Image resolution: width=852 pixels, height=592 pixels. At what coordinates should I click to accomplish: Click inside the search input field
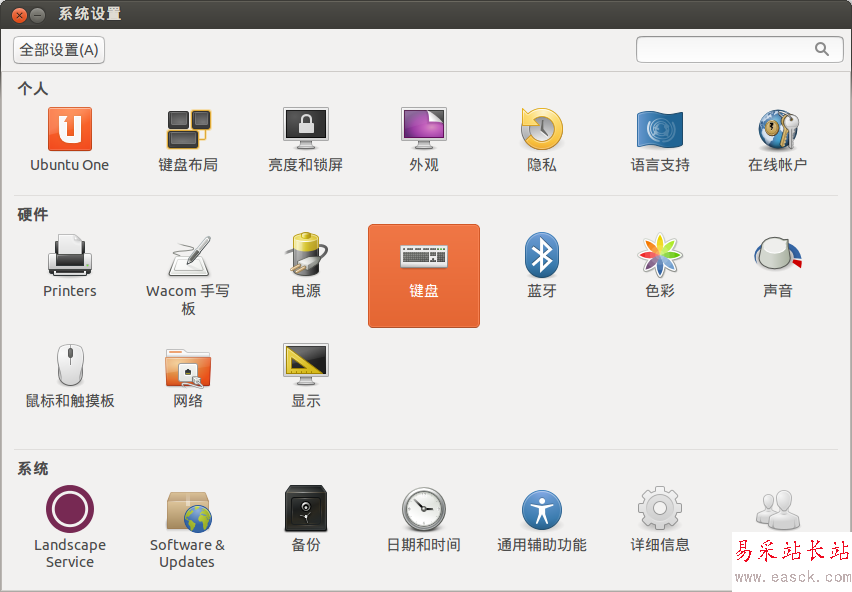coord(740,49)
